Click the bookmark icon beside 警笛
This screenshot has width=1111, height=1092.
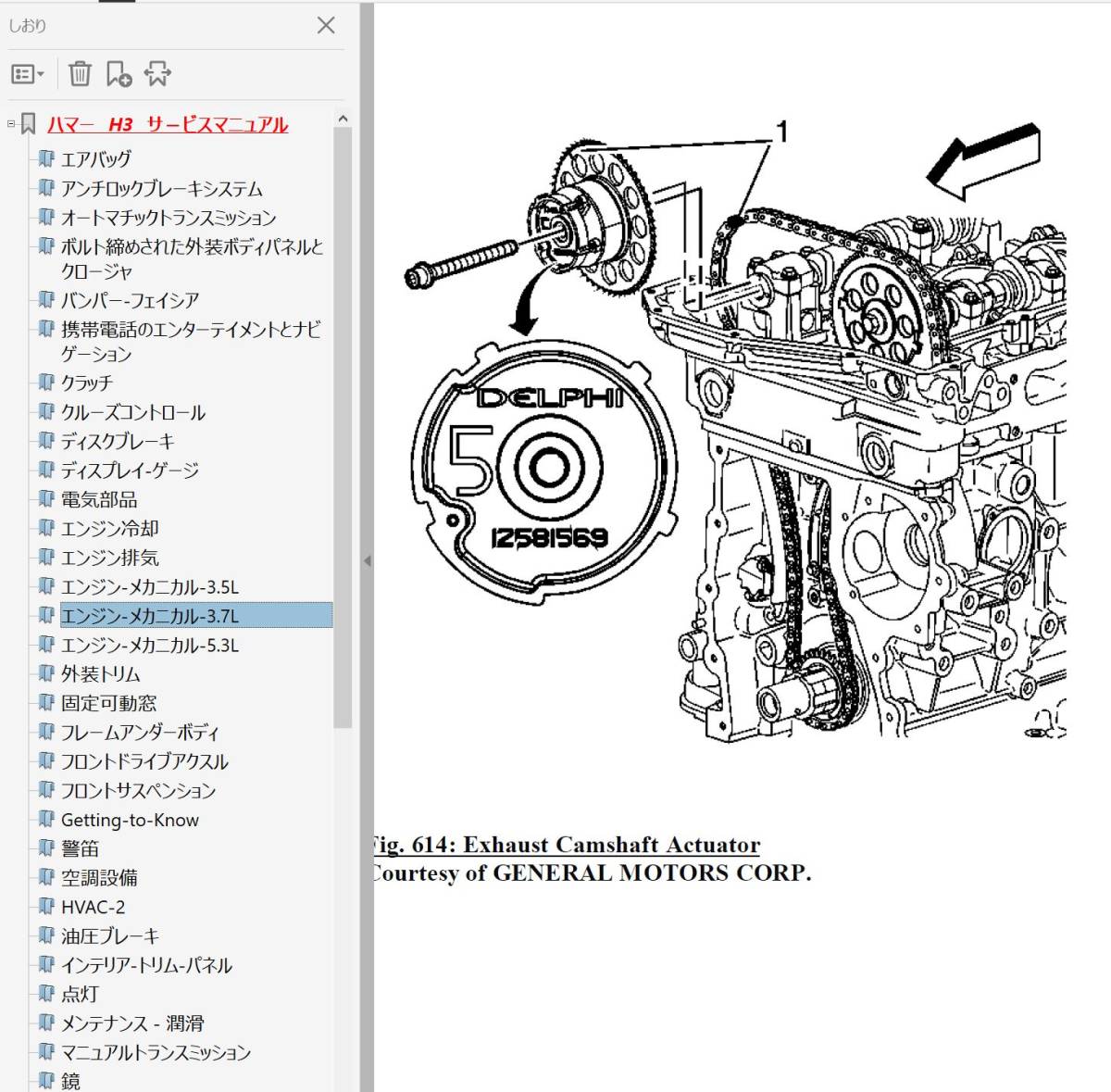click(46, 847)
